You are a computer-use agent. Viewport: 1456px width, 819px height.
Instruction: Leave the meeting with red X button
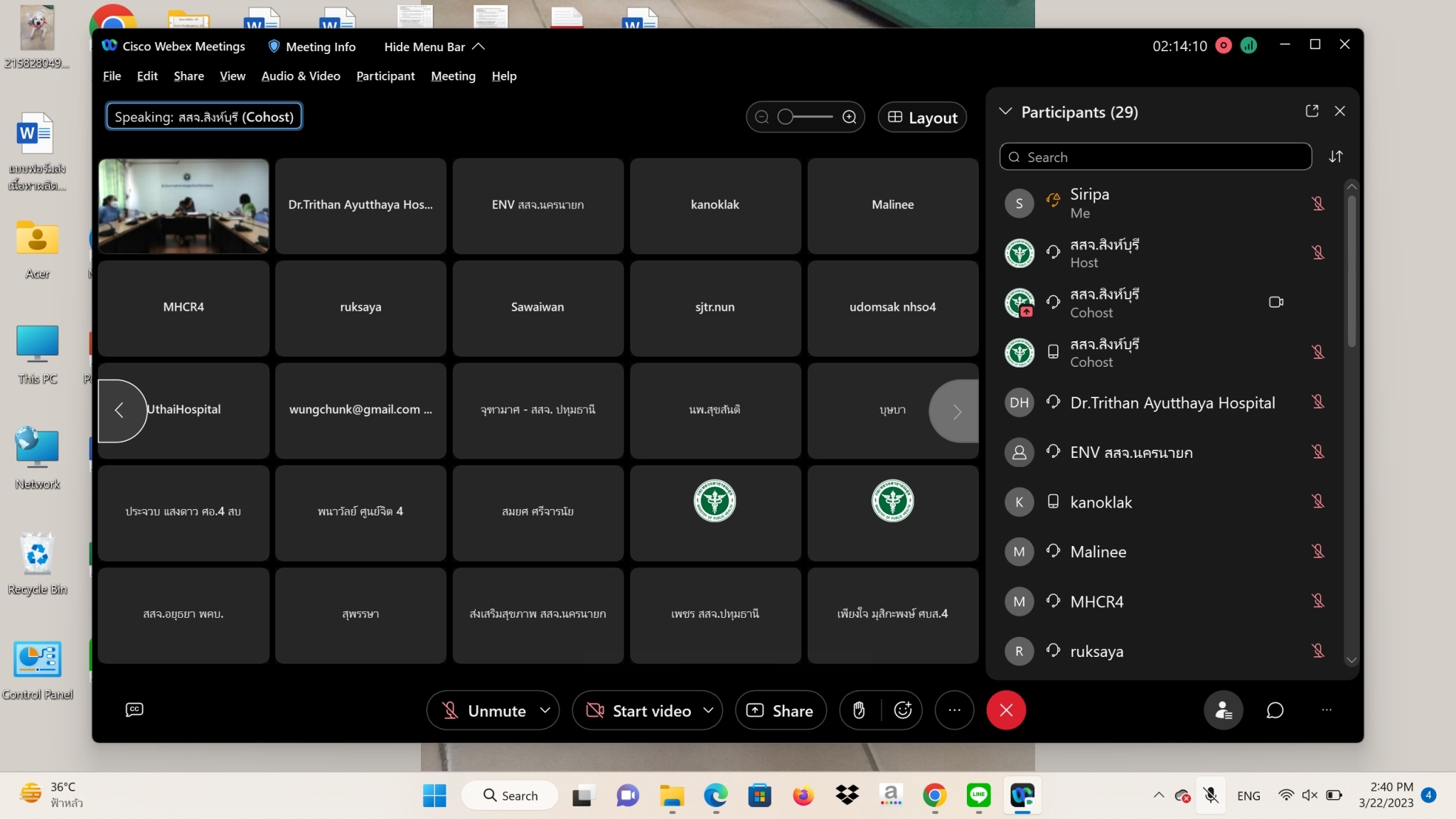tap(1006, 710)
